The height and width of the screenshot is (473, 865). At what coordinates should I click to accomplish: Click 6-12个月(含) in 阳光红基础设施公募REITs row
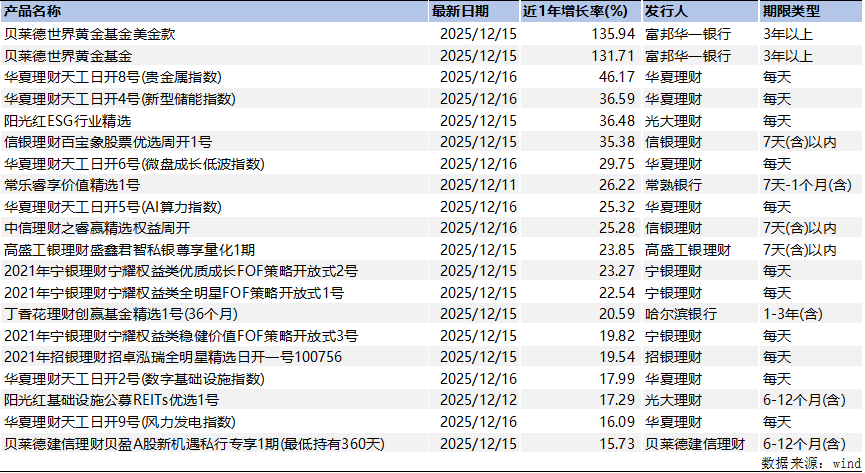(x=804, y=400)
